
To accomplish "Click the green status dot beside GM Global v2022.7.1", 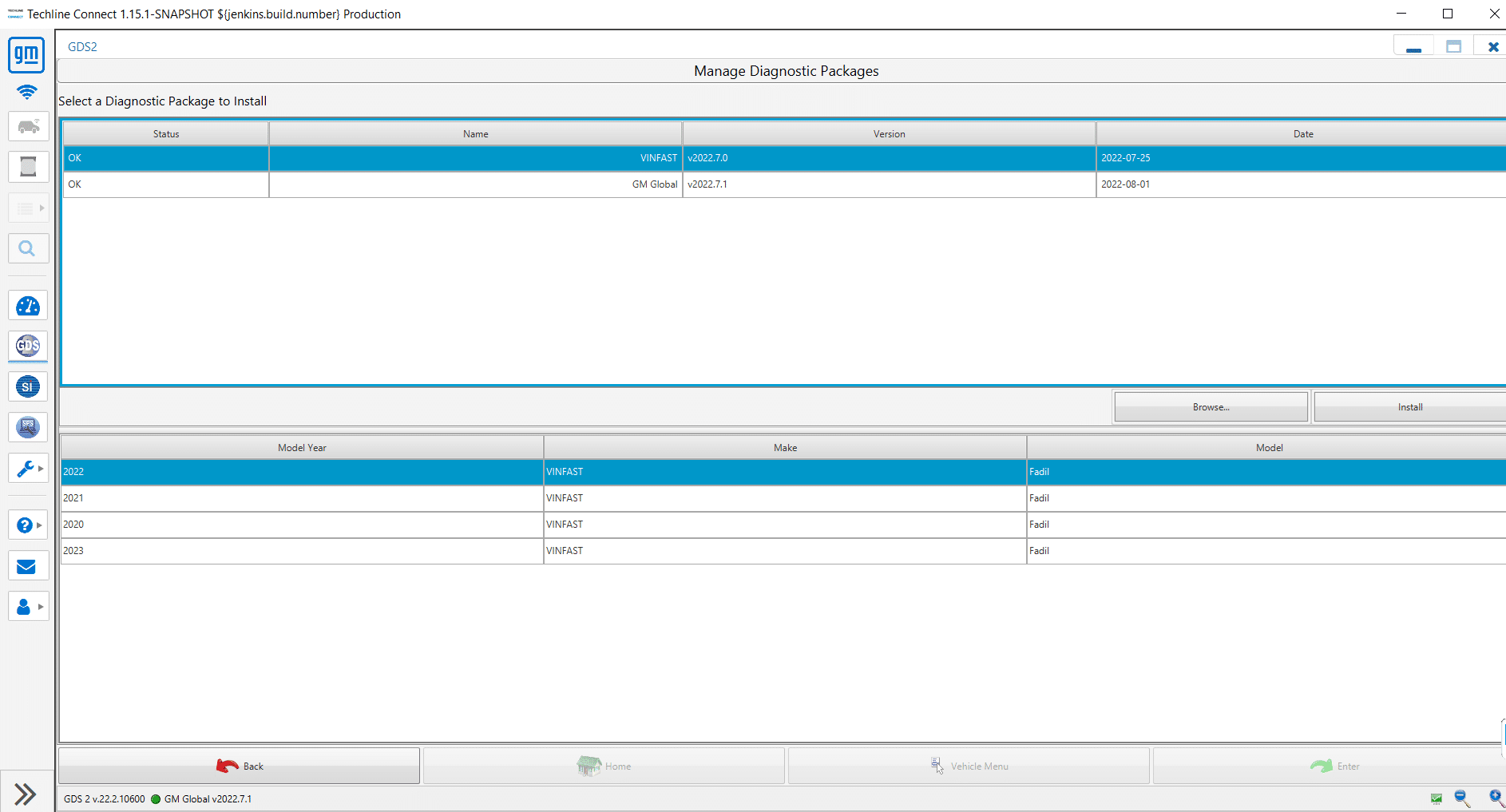I will (x=156, y=799).
